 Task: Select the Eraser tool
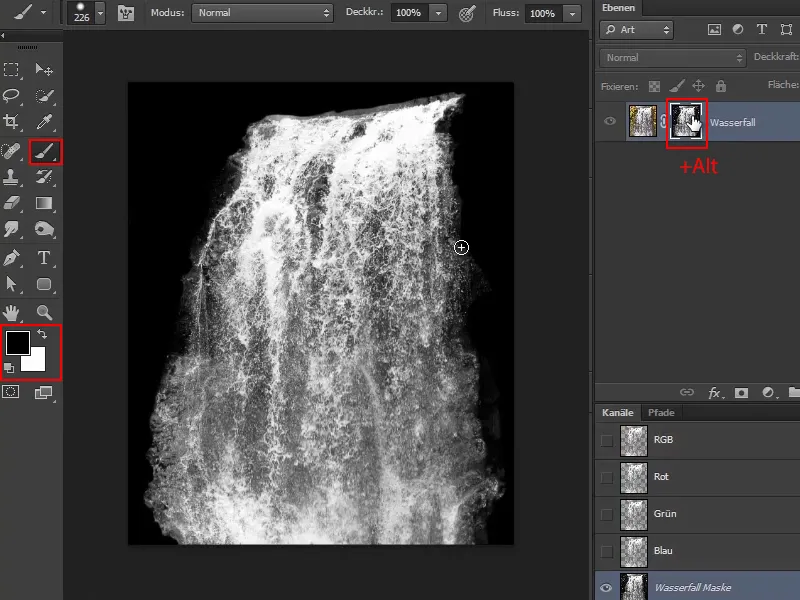pos(11,203)
